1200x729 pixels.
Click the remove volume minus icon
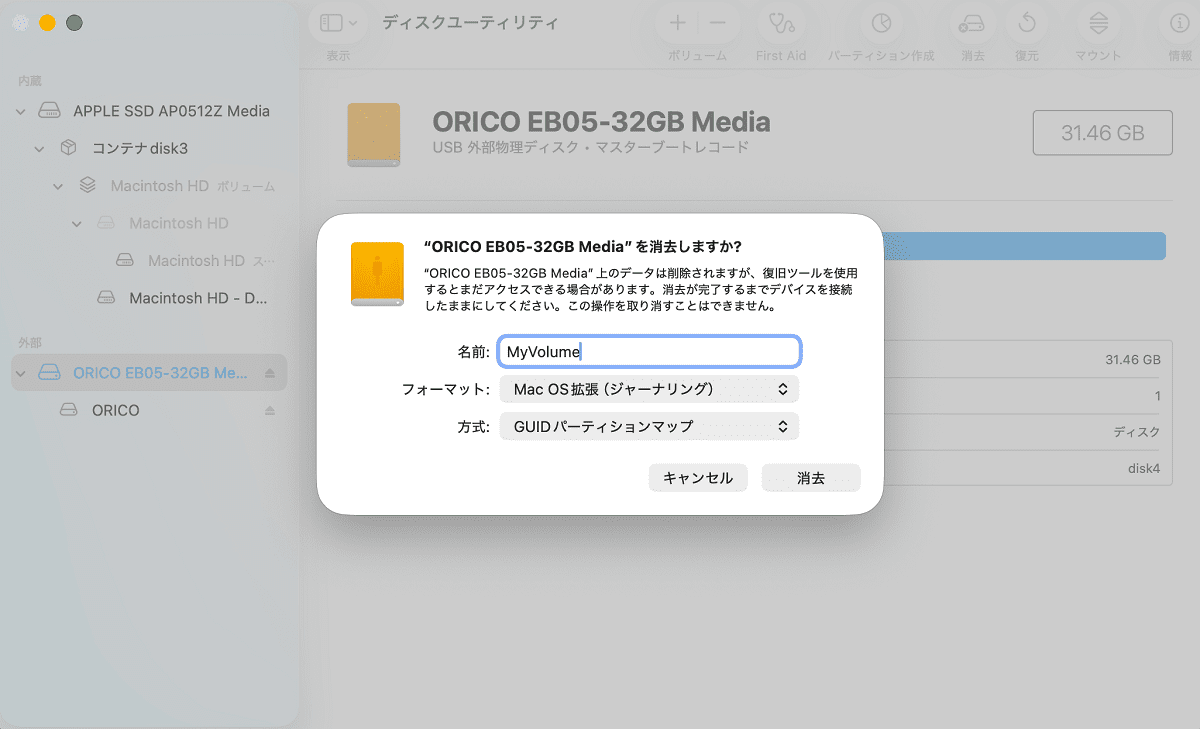[717, 23]
